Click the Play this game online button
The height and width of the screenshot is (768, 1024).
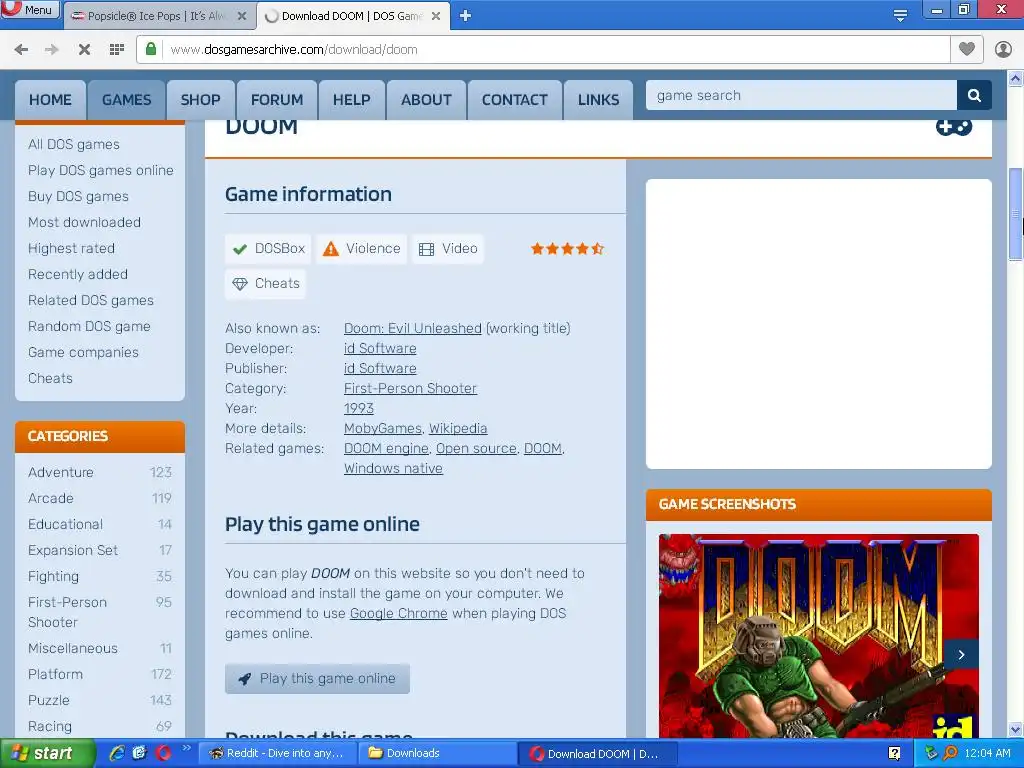point(317,679)
